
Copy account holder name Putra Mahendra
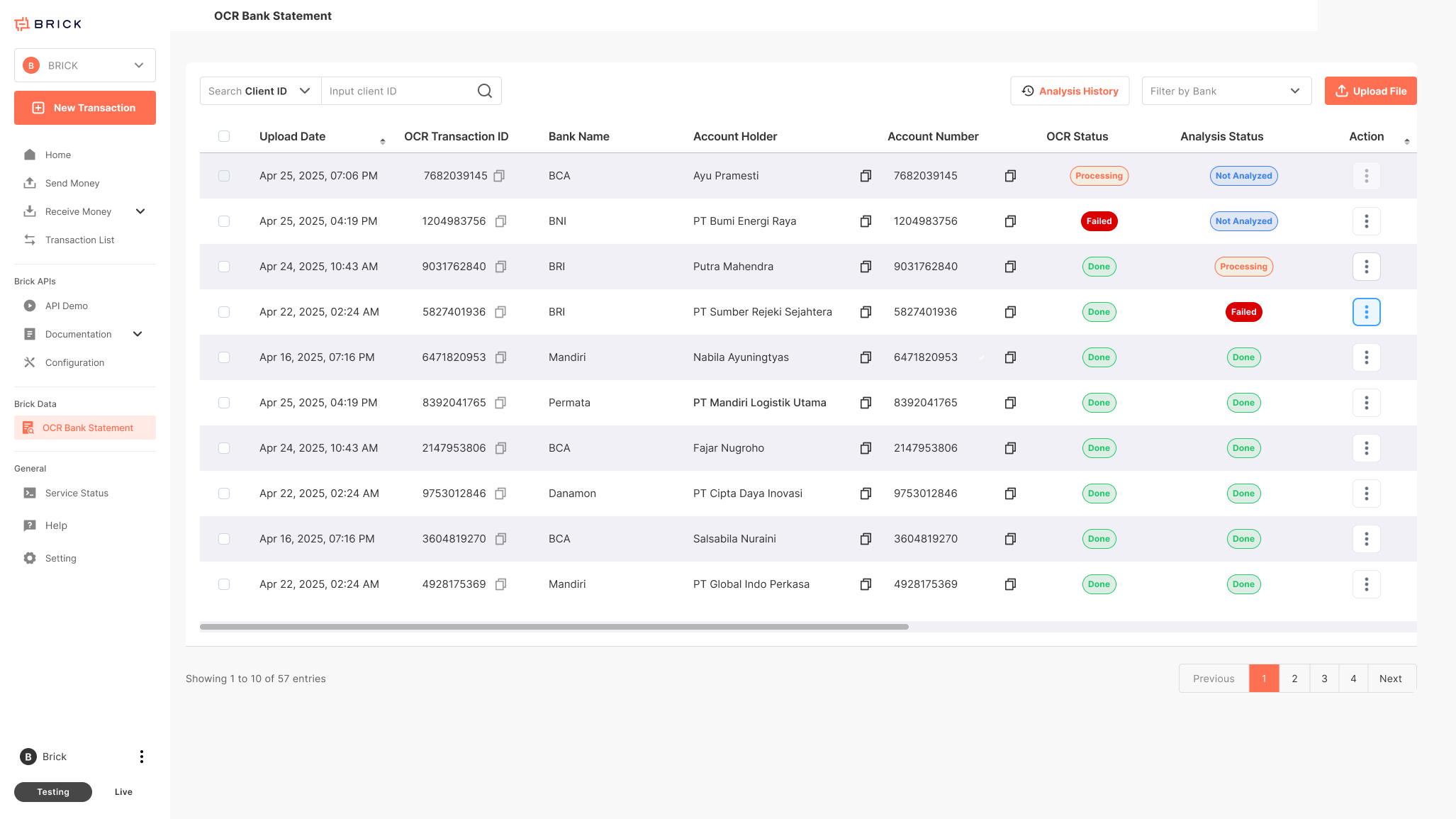pos(866,267)
